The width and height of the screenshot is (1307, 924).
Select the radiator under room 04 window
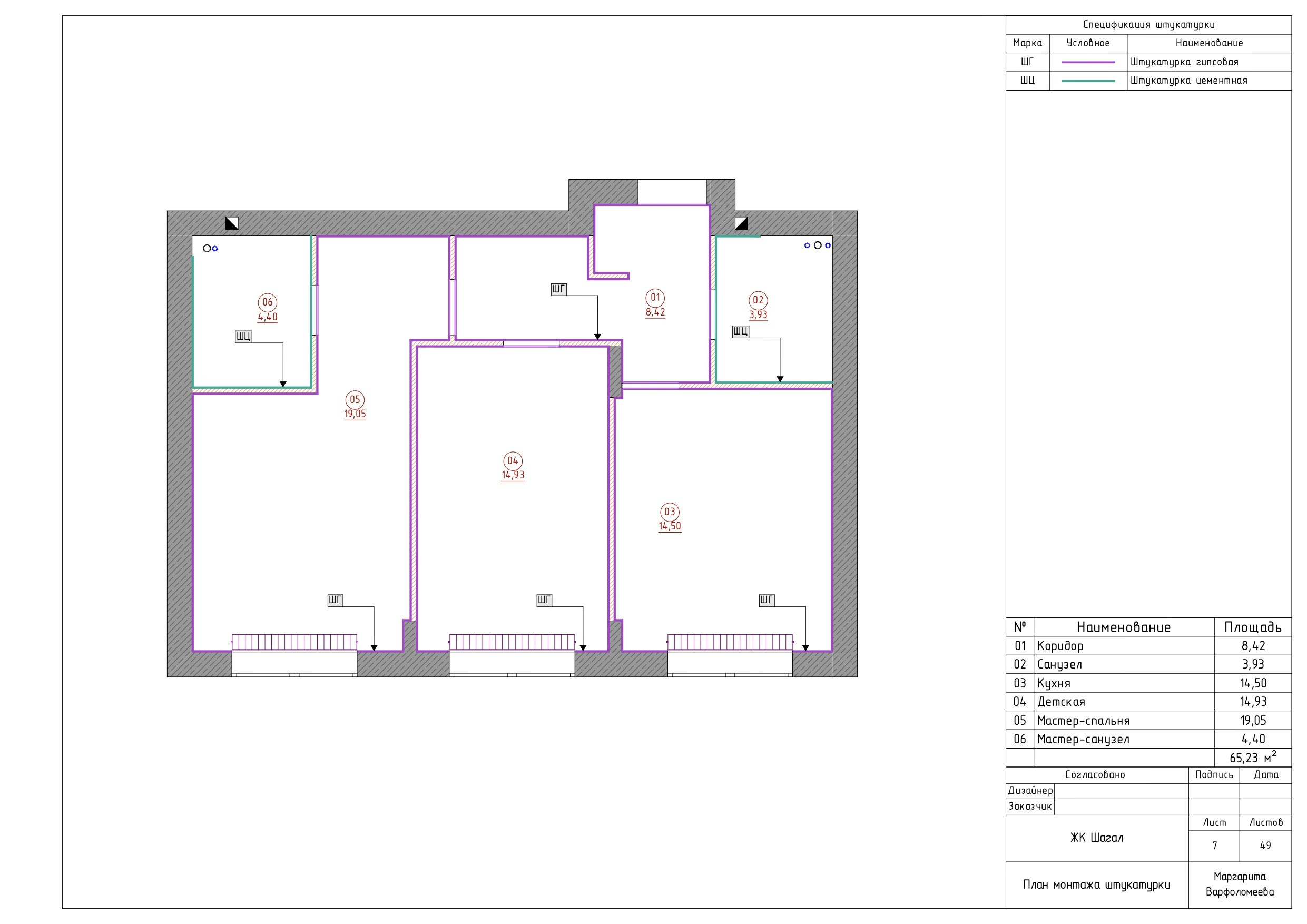coord(513,642)
